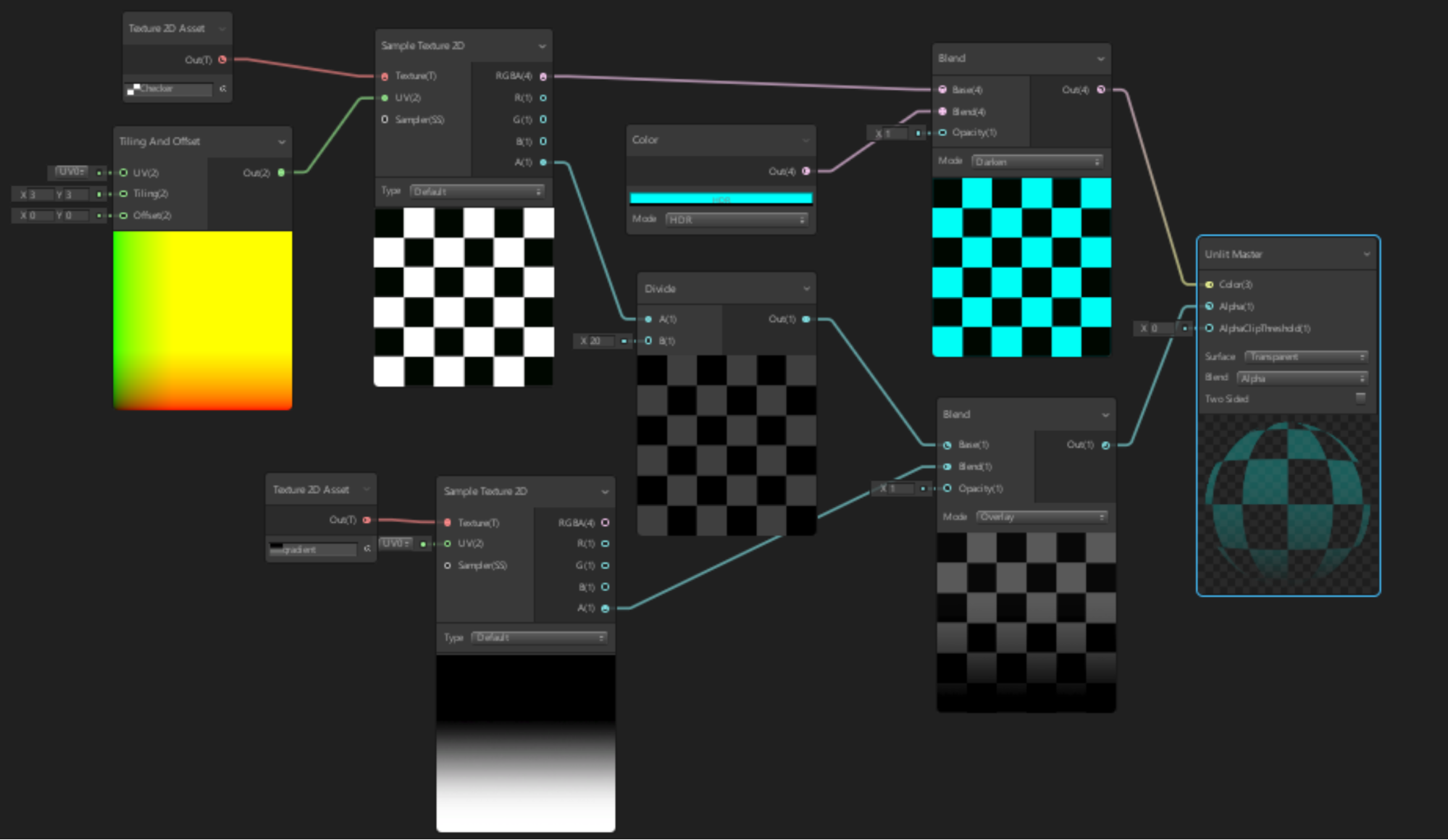Click the gradient texture thumbnail in lower asset node

277,548
